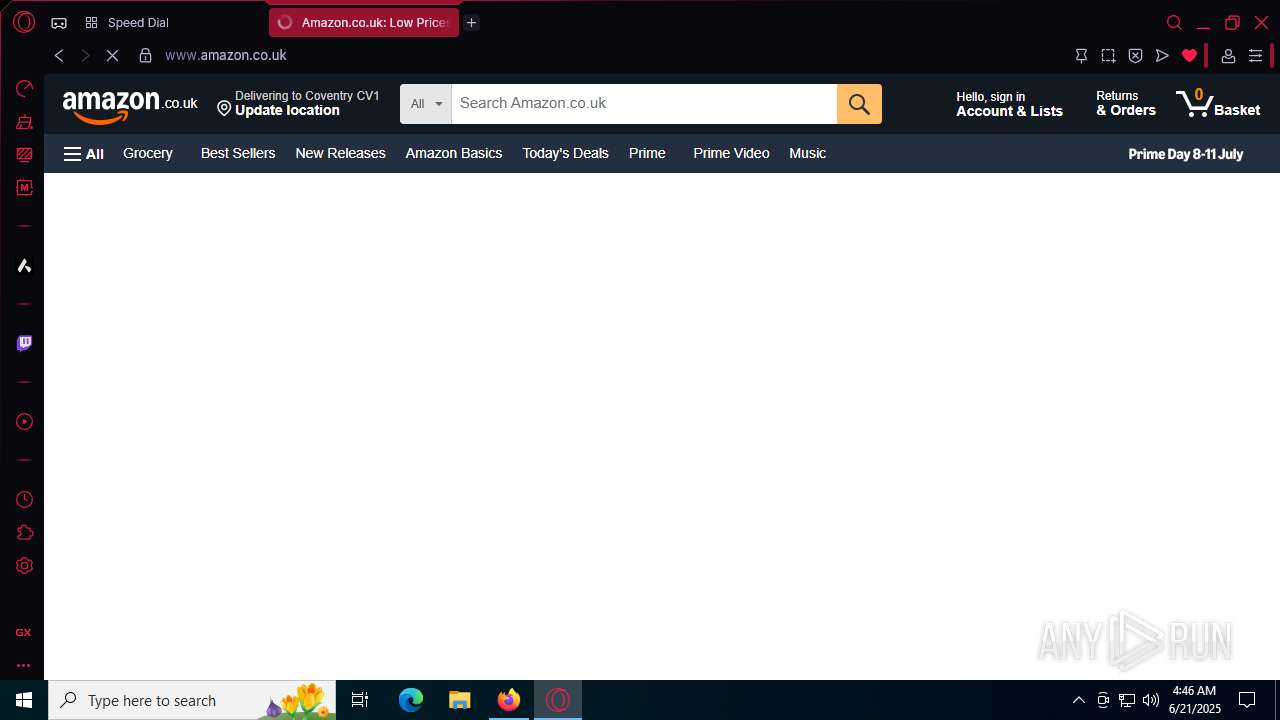Open GX Control speedometer in sidebar
The image size is (1280, 720).
[x=24, y=89]
